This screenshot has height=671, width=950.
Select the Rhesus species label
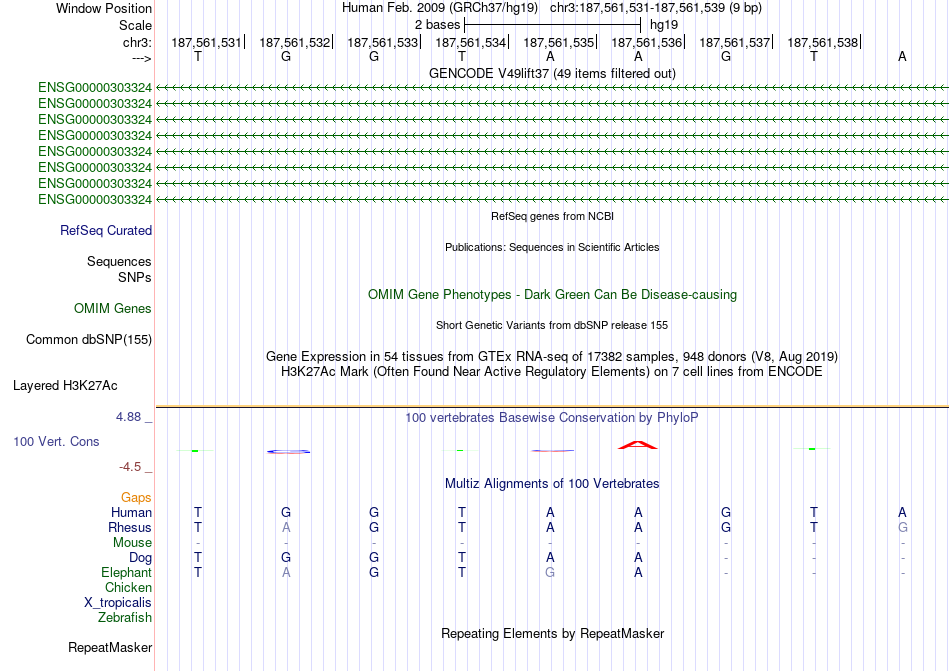(130, 527)
